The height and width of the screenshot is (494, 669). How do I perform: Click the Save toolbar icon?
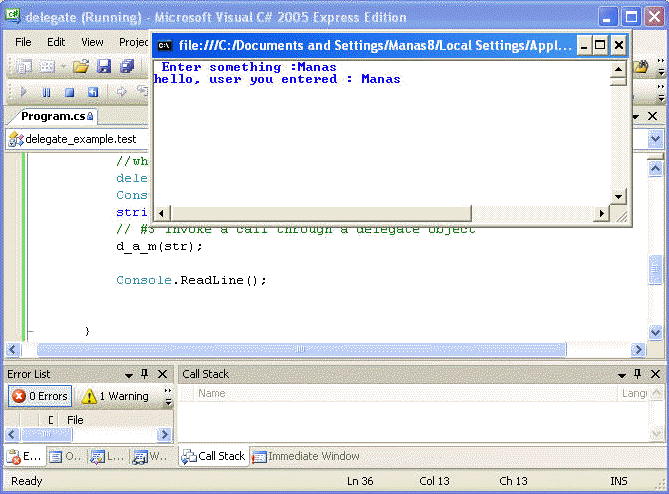pyautogui.click(x=105, y=66)
